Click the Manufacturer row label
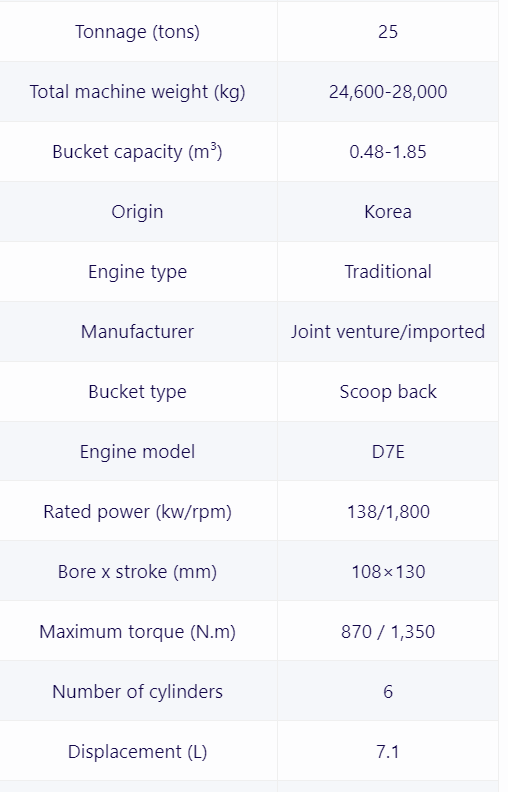This screenshot has height=792, width=508. 137,332
